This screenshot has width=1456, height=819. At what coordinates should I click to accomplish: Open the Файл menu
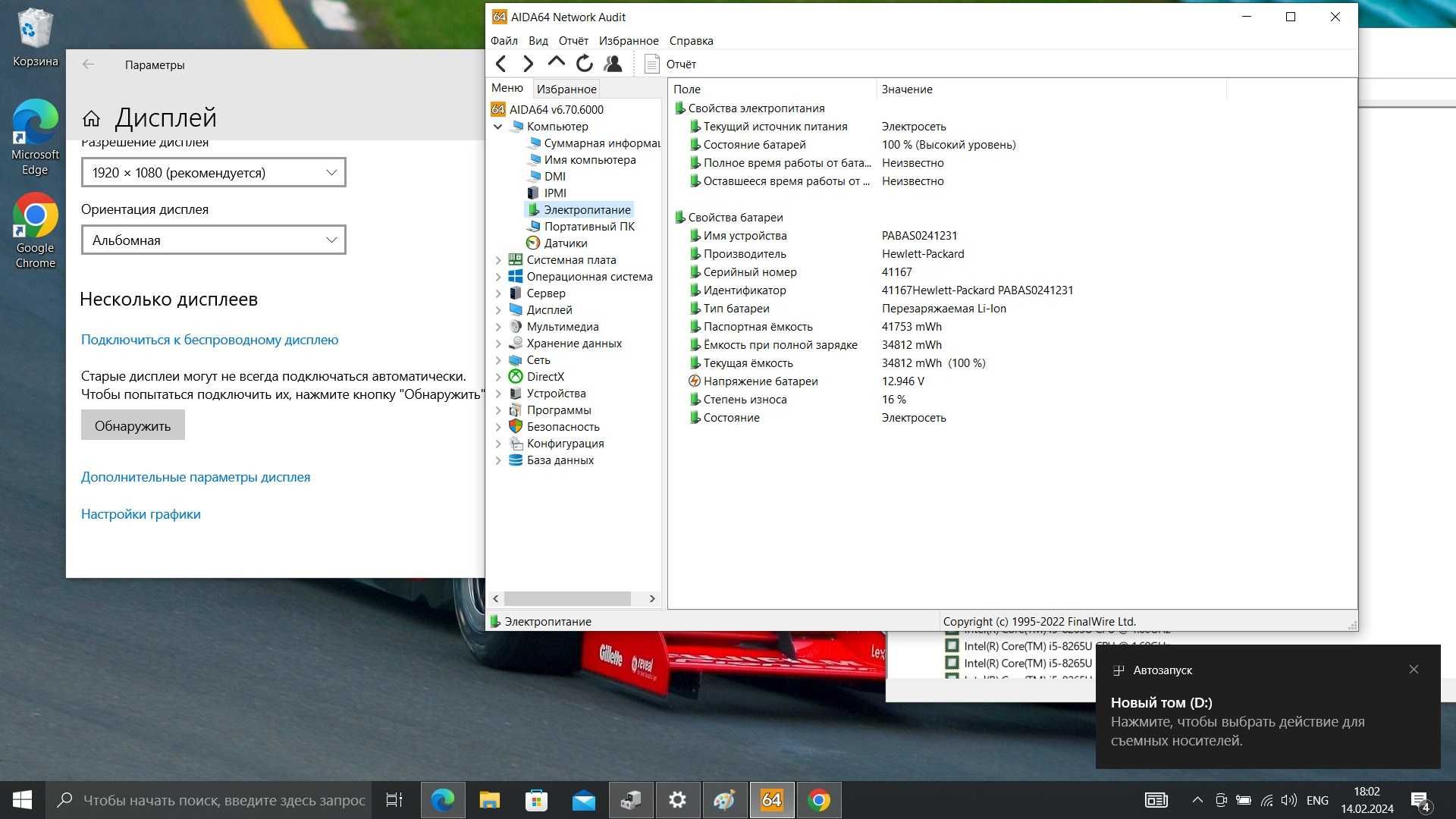pyautogui.click(x=504, y=41)
